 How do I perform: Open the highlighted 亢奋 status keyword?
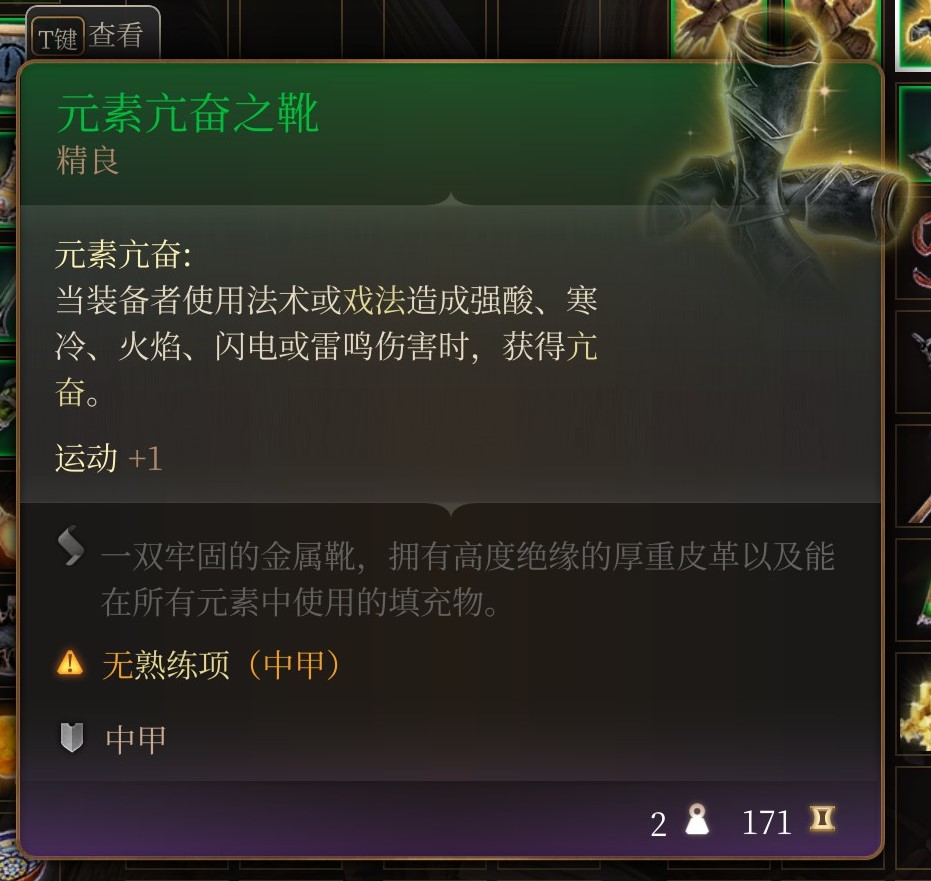(x=581, y=346)
